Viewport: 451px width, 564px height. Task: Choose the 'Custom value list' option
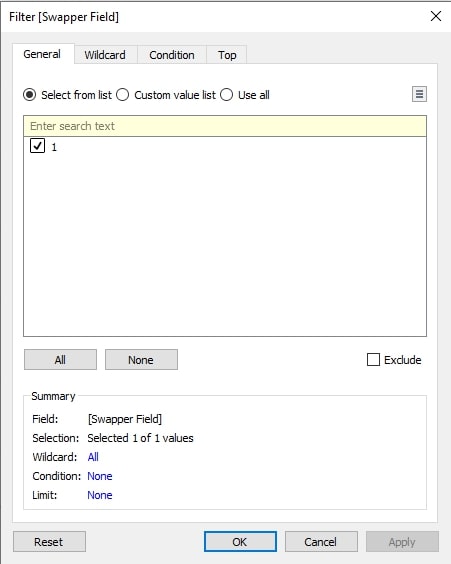pyautogui.click(x=122, y=95)
